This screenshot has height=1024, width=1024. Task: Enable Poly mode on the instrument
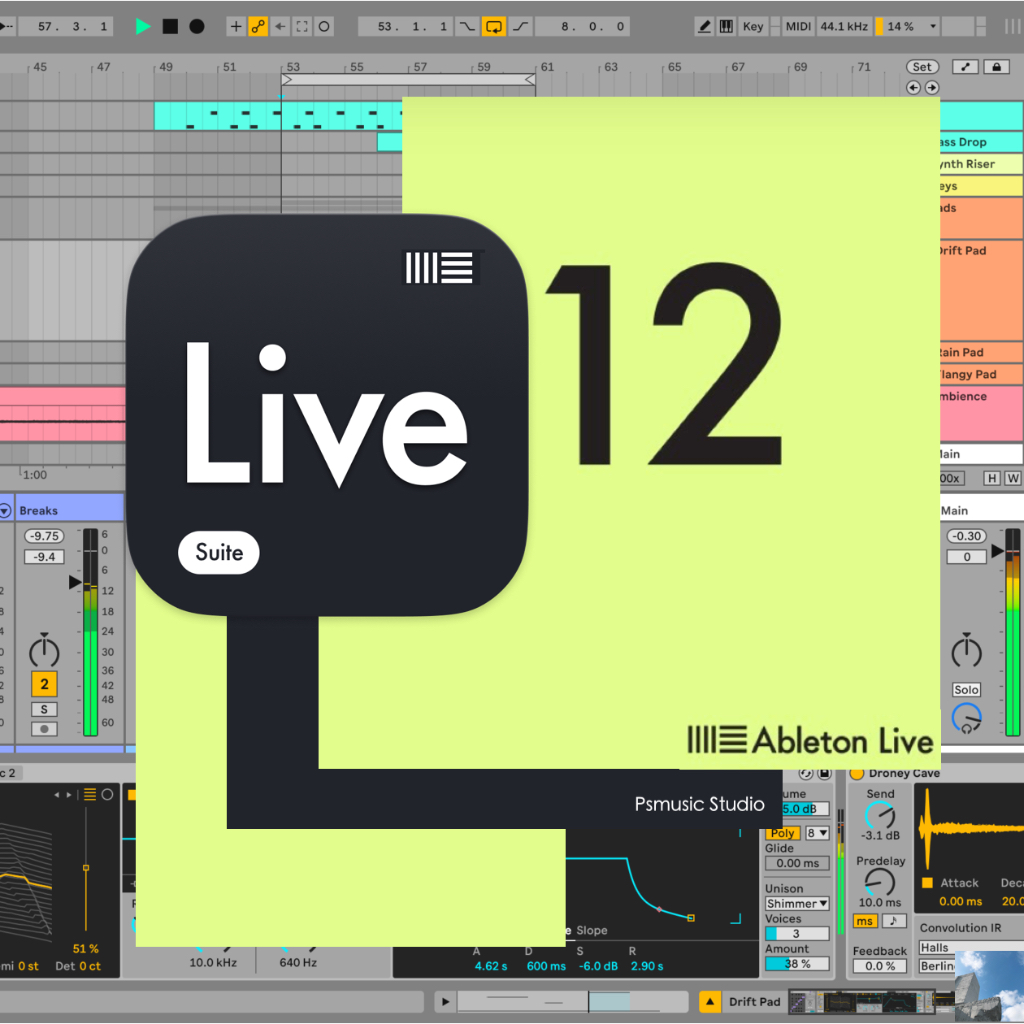click(781, 833)
